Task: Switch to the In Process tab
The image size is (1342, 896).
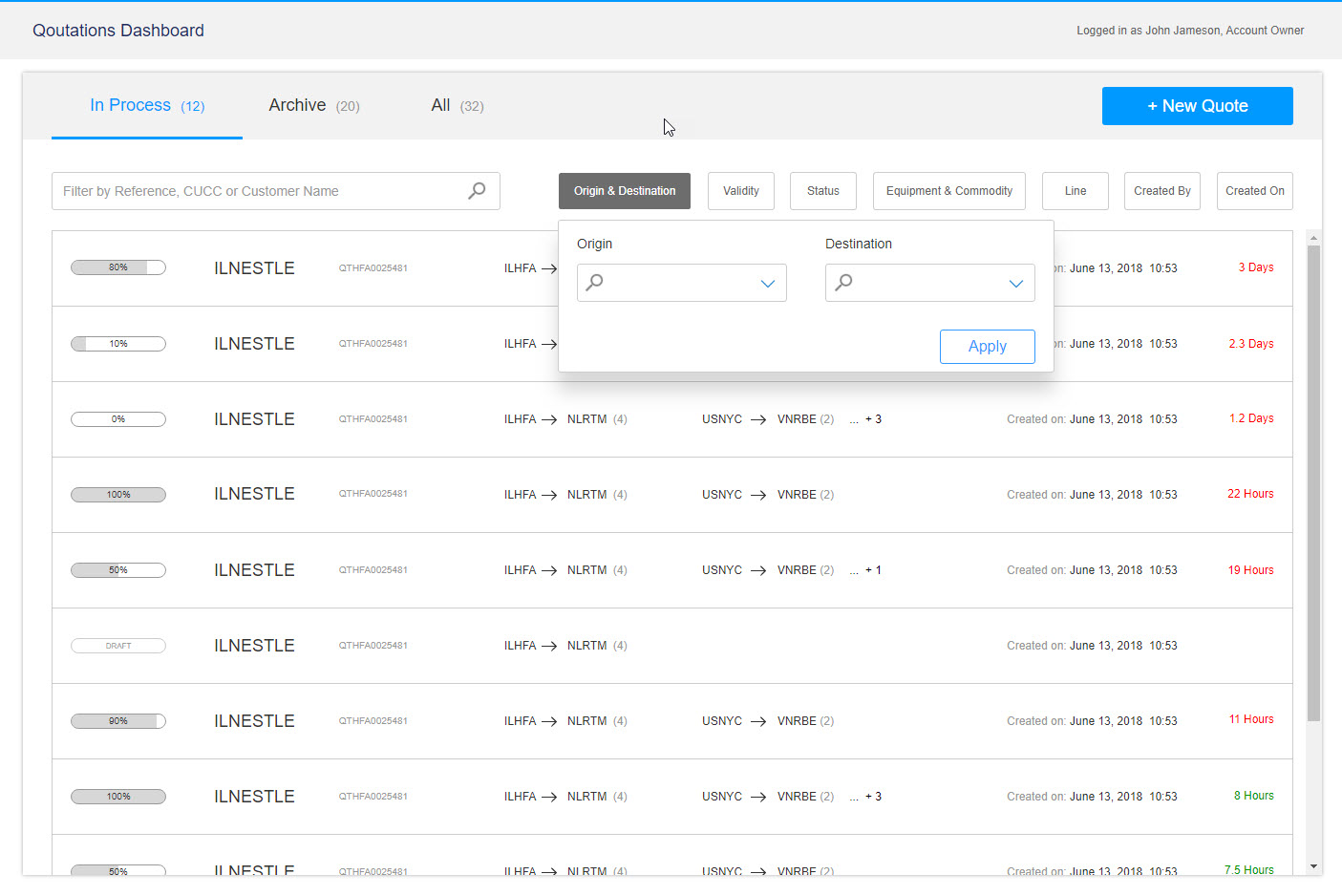Action: point(147,105)
